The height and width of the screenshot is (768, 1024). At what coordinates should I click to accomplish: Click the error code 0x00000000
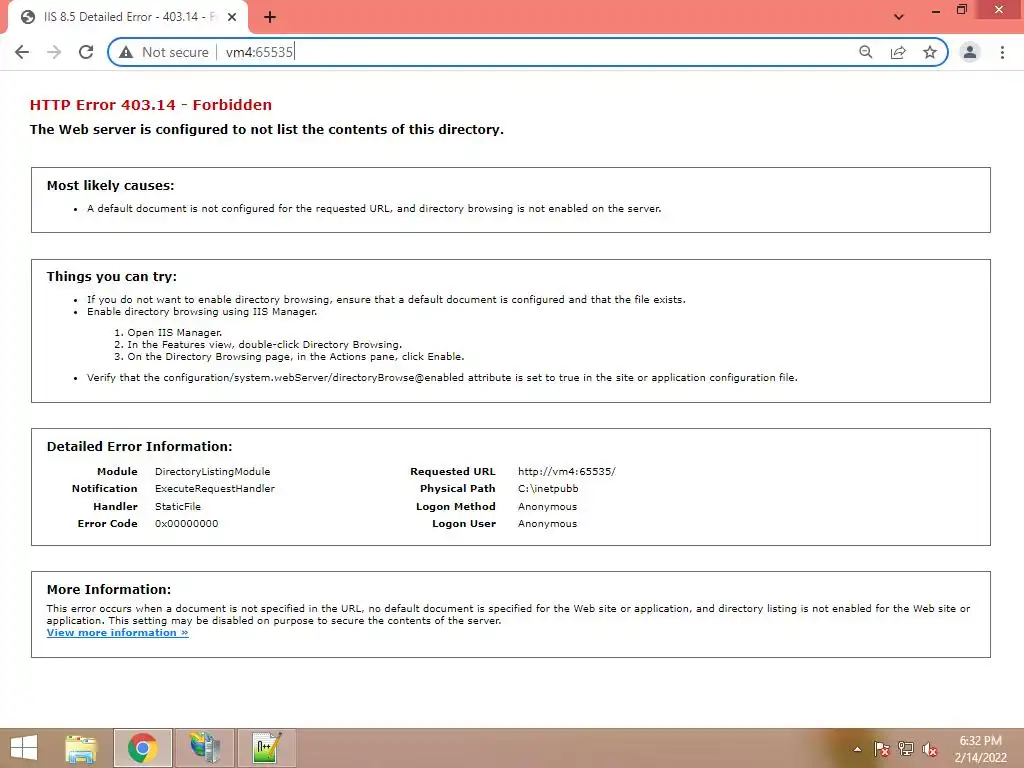187,524
